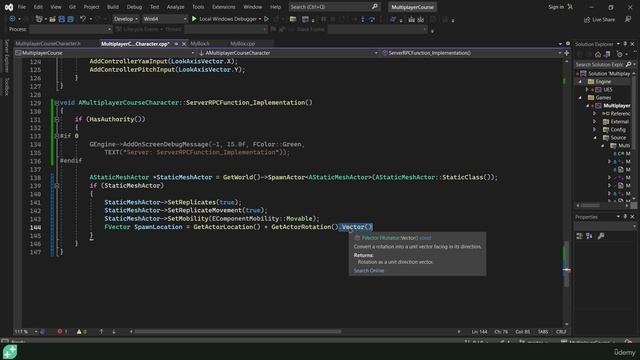Viewport: 640px width, 360px height.
Task: Close the MultiplayerCourseCharacter.cpp tab
Action: (184, 44)
